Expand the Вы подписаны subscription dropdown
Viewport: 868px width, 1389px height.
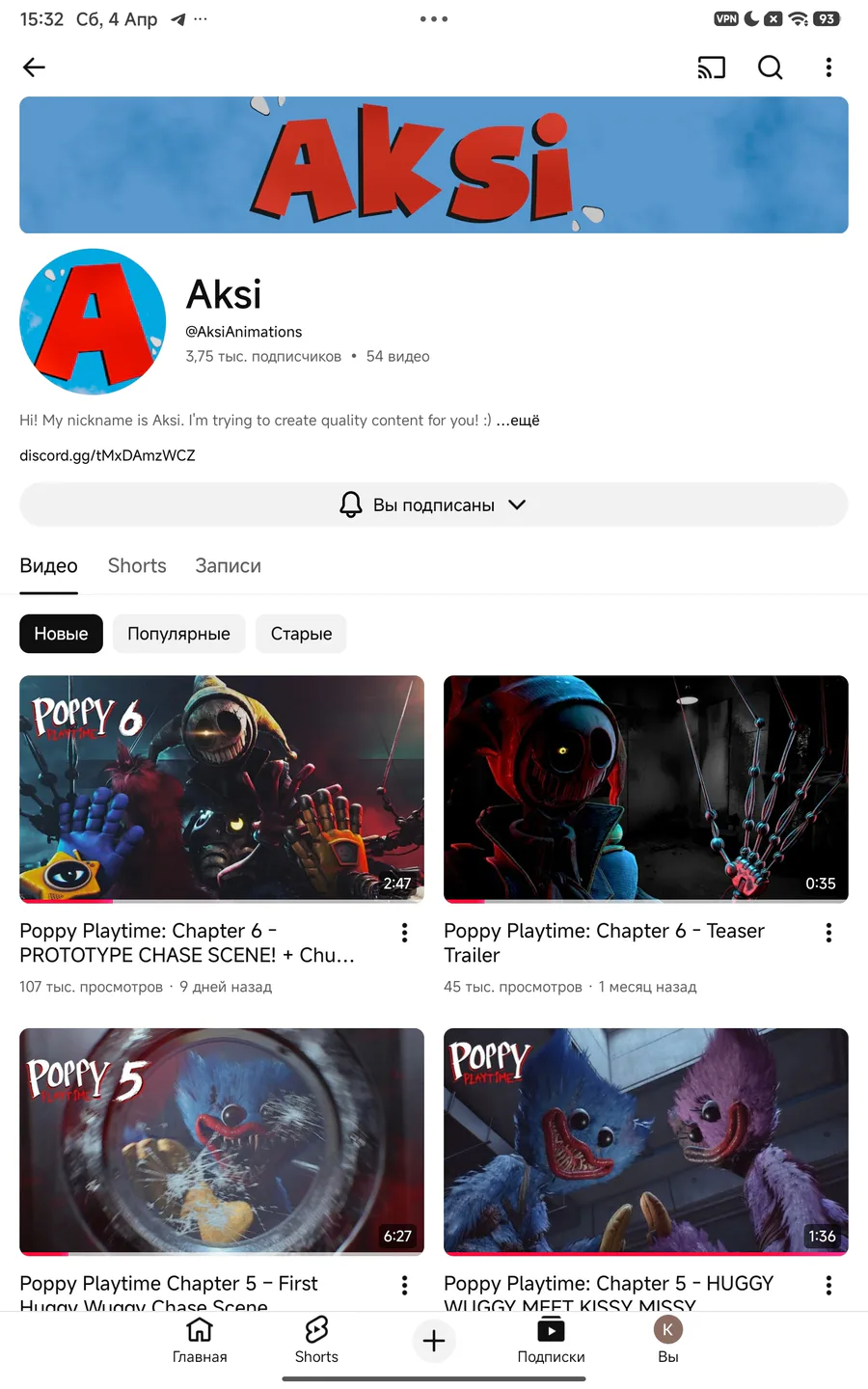click(x=434, y=504)
